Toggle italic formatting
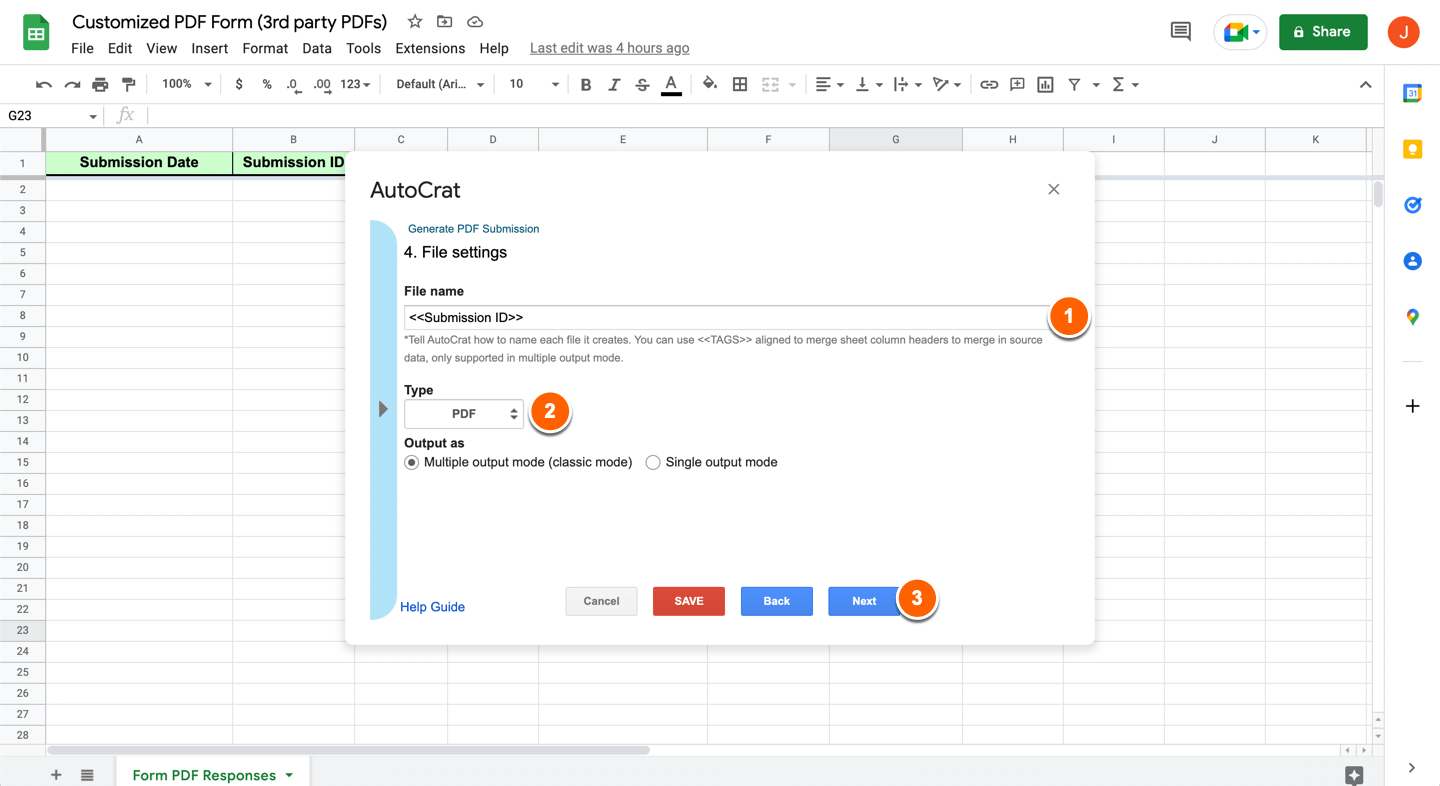 point(614,85)
